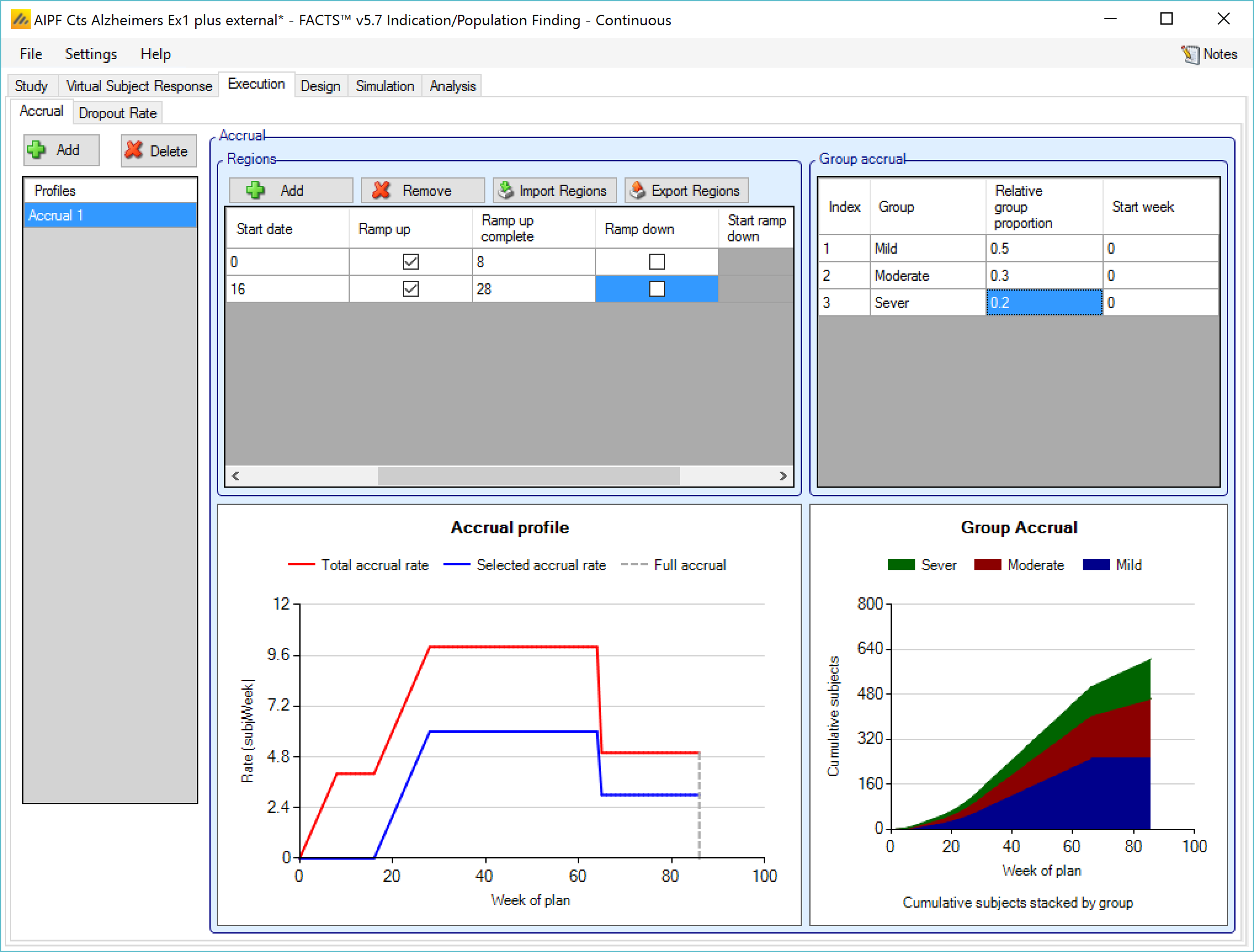
Task: Enable Ramp down for start date 0
Action: [x=657, y=262]
